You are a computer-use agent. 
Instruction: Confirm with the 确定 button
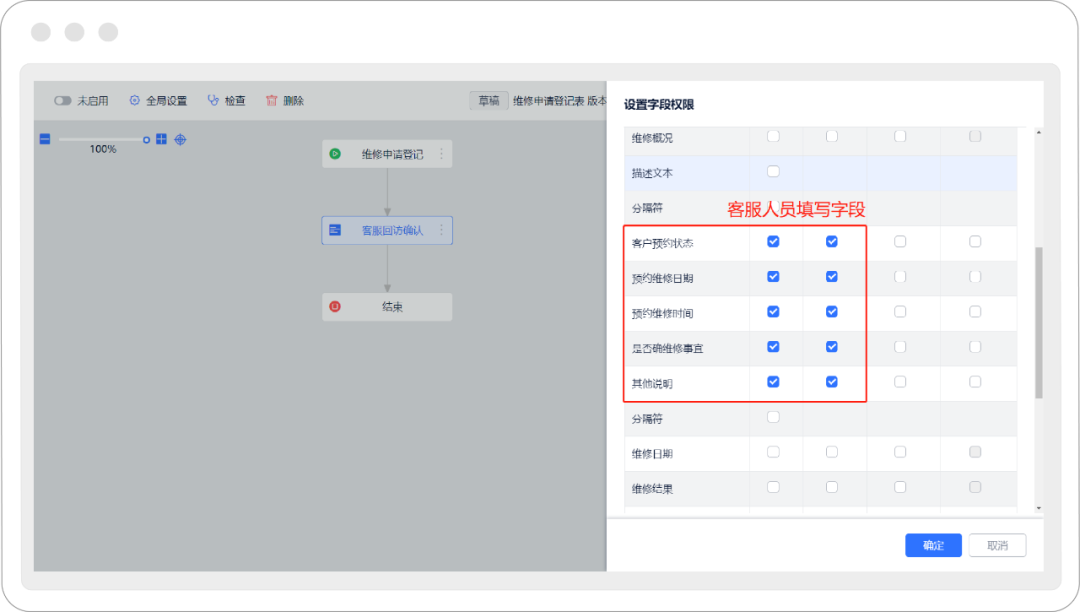pos(933,545)
